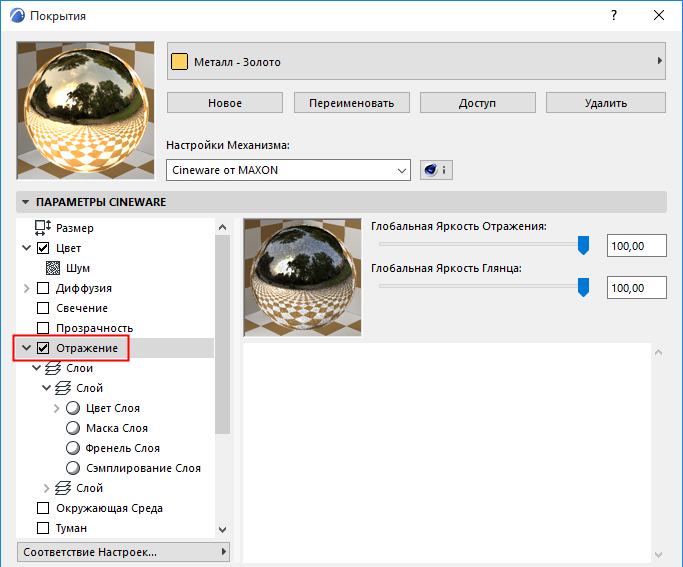
Task: Toggle the Цвет checkbox
Action: (x=43, y=248)
